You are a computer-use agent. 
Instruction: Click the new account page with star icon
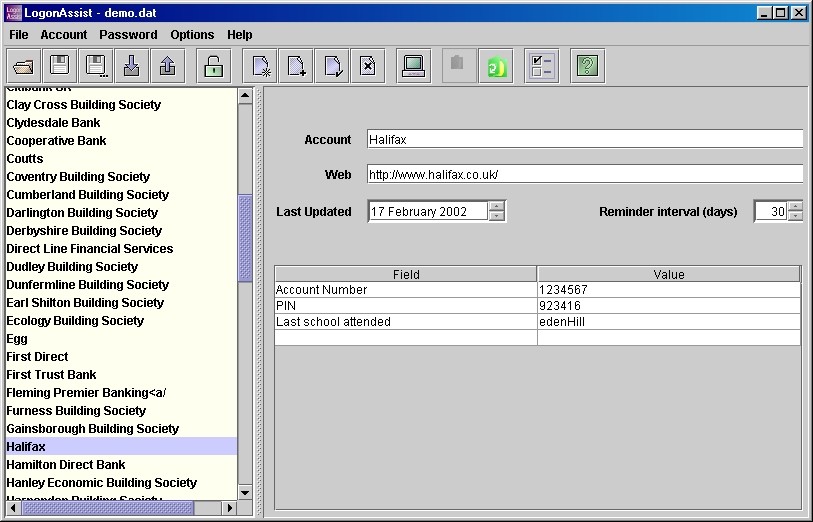point(260,66)
